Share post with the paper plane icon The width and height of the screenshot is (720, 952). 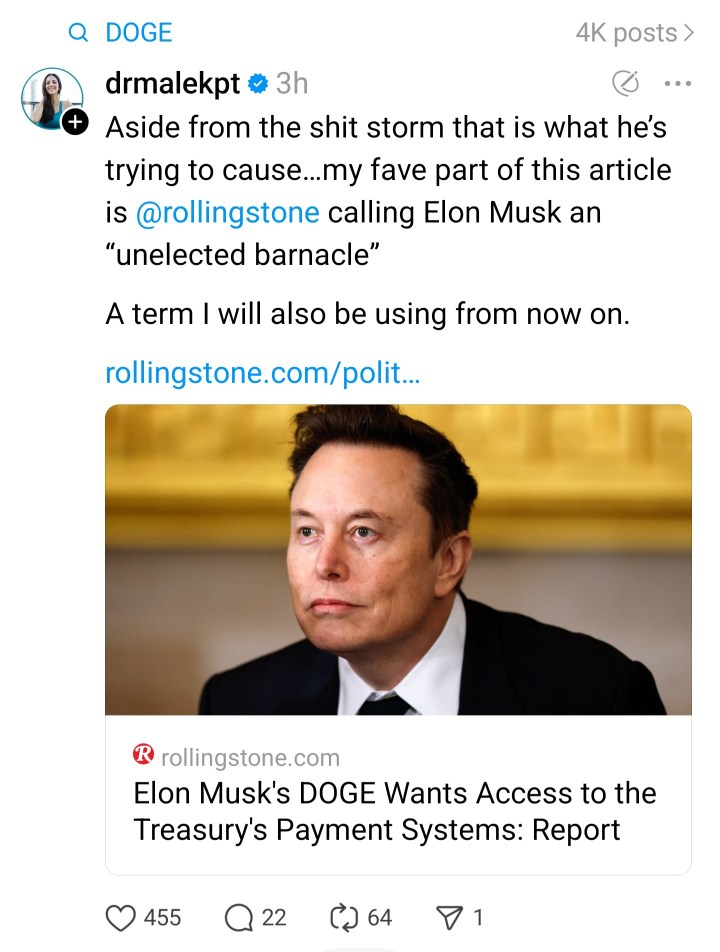point(449,917)
